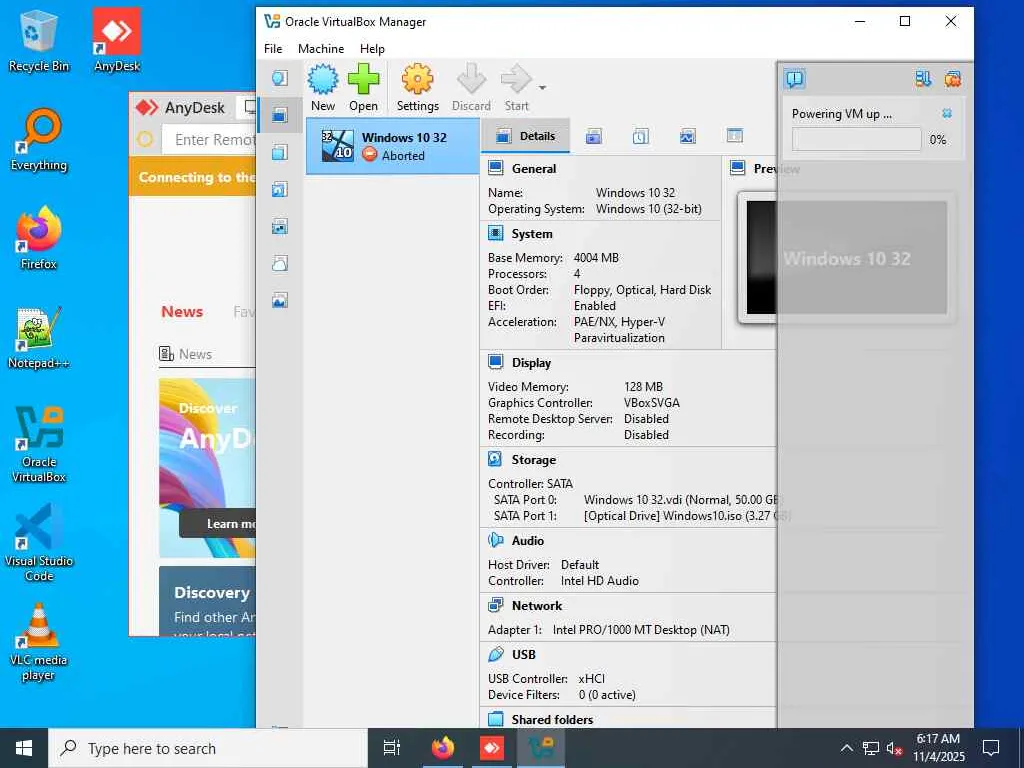Image resolution: width=1024 pixels, height=768 pixels.
Task: Click the Preview section monitor icon
Action: 737,168
